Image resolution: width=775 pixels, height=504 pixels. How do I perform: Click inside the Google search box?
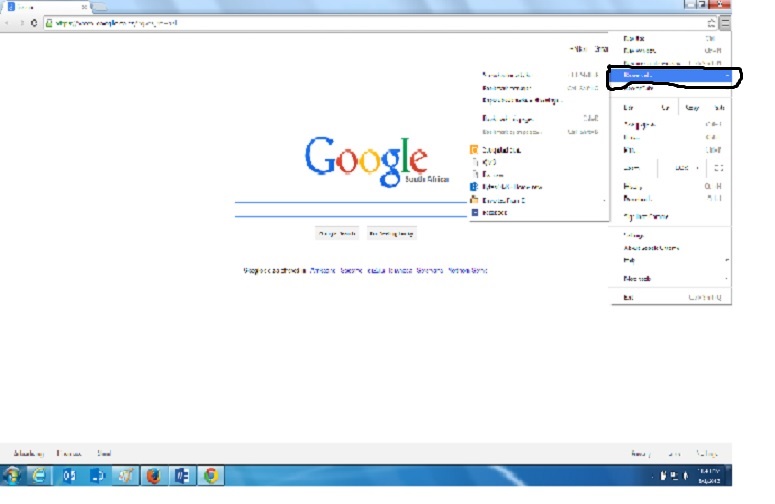(351, 210)
